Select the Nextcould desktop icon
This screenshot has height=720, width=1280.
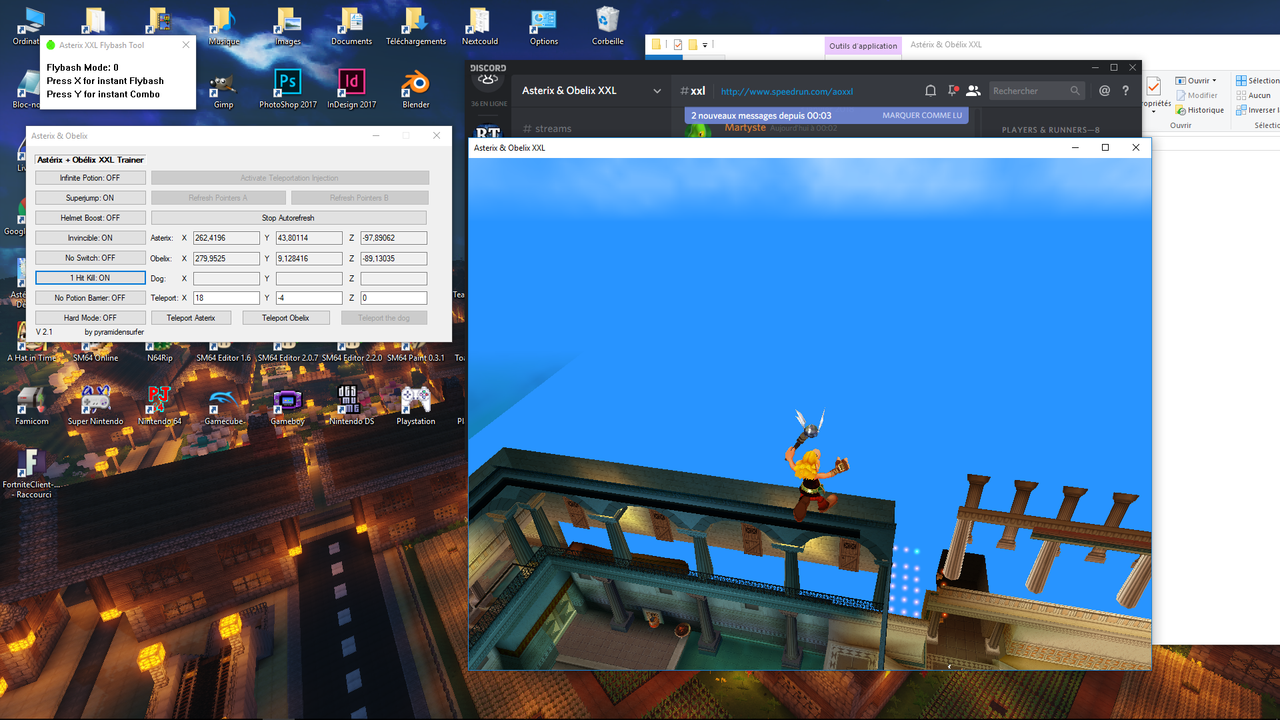479,27
